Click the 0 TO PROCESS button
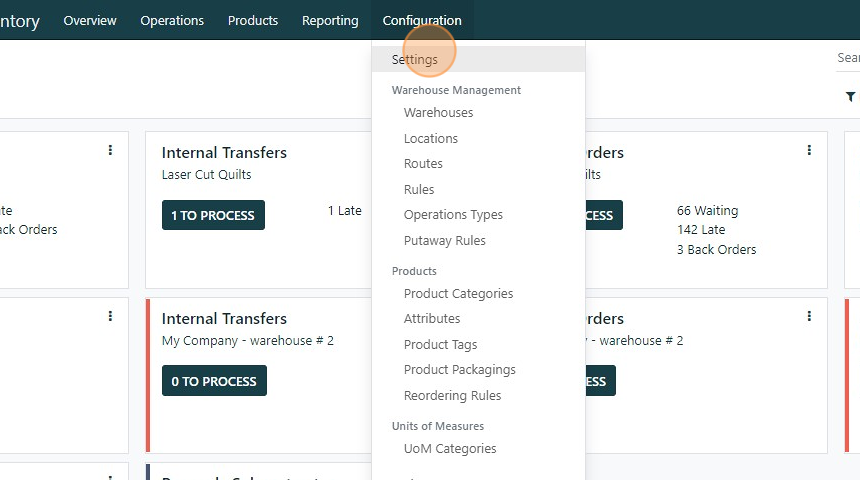Image resolution: width=860 pixels, height=480 pixels. point(214,381)
